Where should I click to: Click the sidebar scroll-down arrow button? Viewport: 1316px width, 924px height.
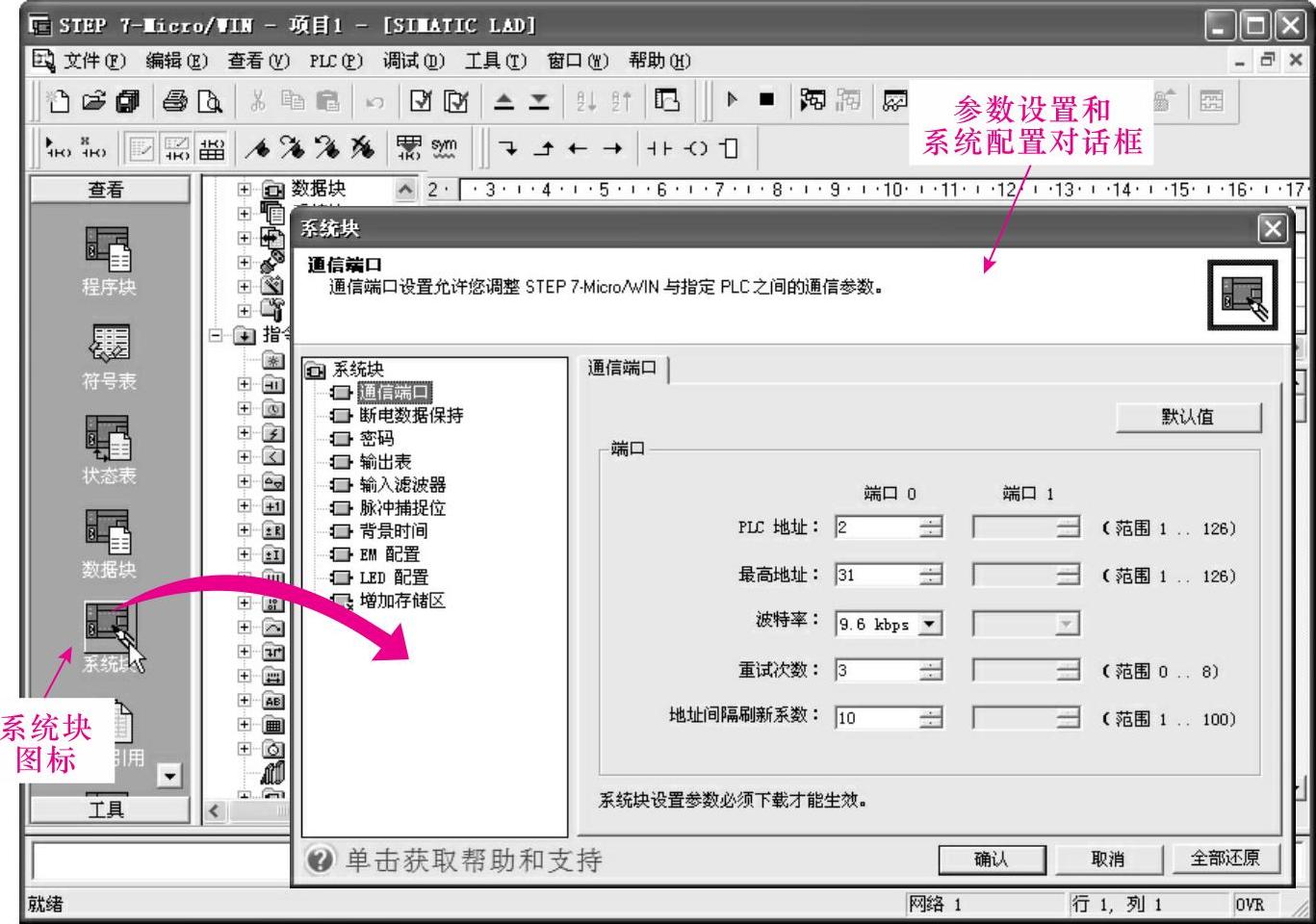tap(169, 775)
